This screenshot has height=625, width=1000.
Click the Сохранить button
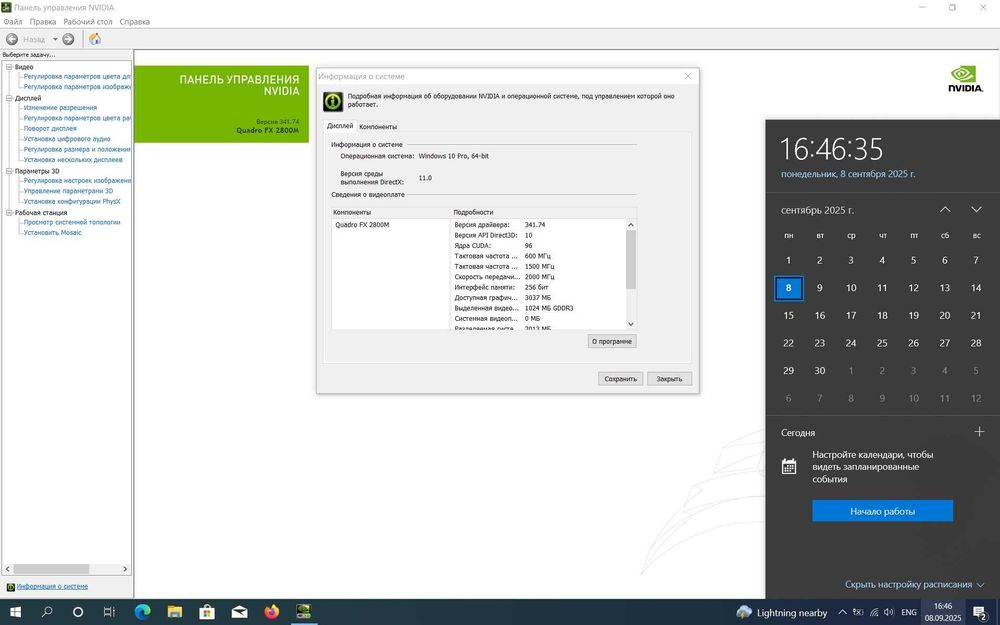click(x=621, y=379)
